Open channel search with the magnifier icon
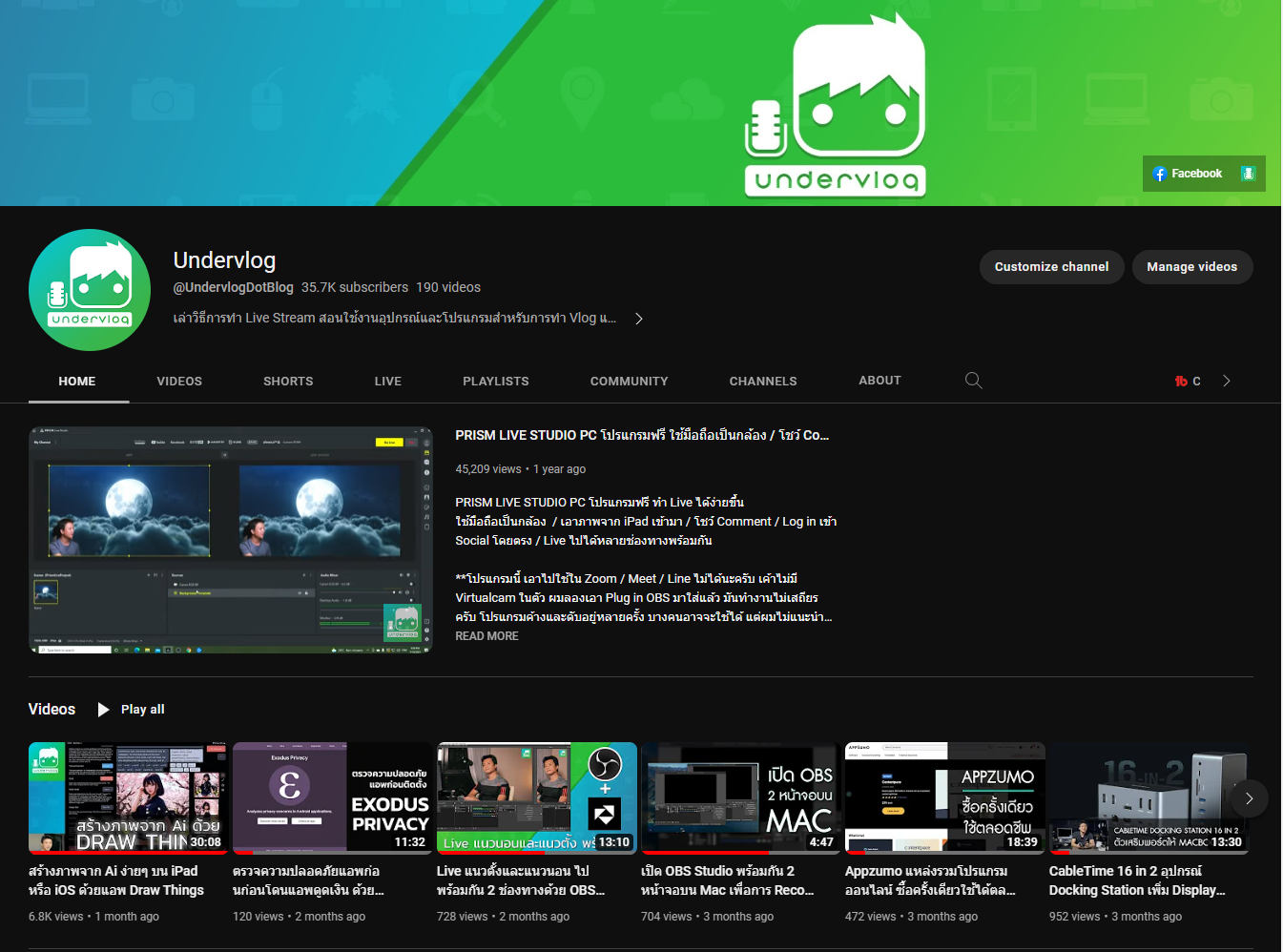1283x952 pixels. 973,380
